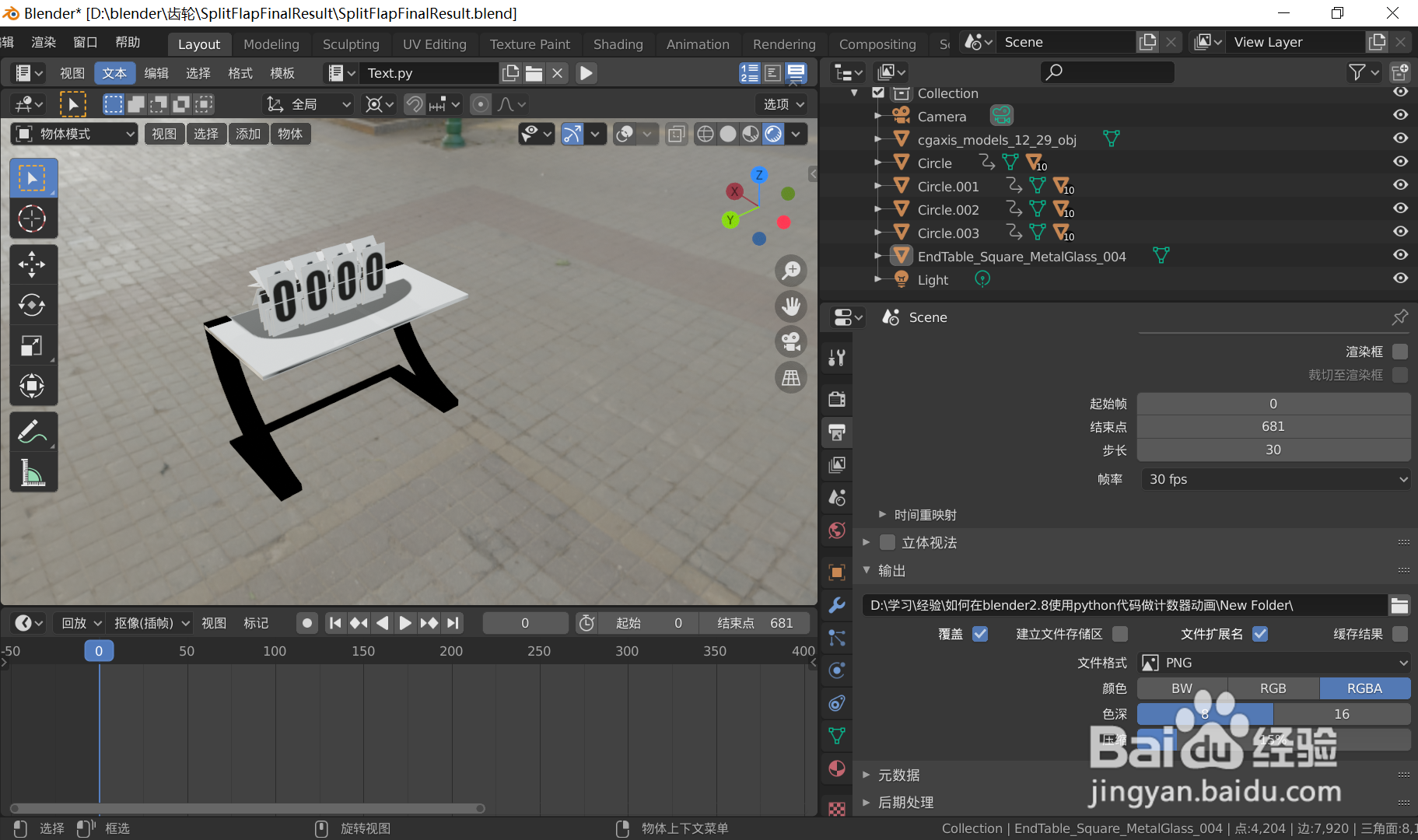The height and width of the screenshot is (840, 1418).
Task: Uncheck the 覆盖 output checkbox
Action: coord(979,634)
